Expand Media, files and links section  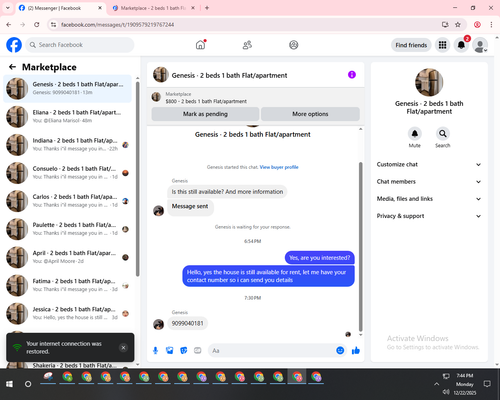(x=429, y=199)
